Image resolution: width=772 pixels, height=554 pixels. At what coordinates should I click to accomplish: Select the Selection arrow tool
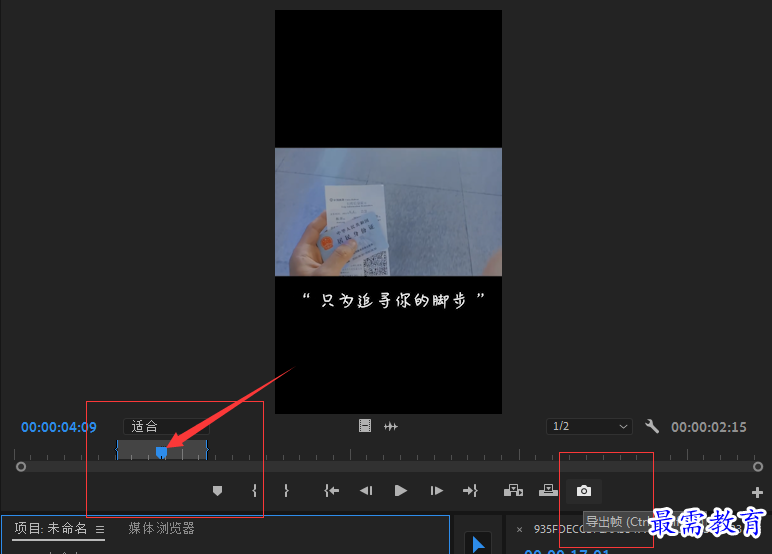pyautogui.click(x=478, y=544)
